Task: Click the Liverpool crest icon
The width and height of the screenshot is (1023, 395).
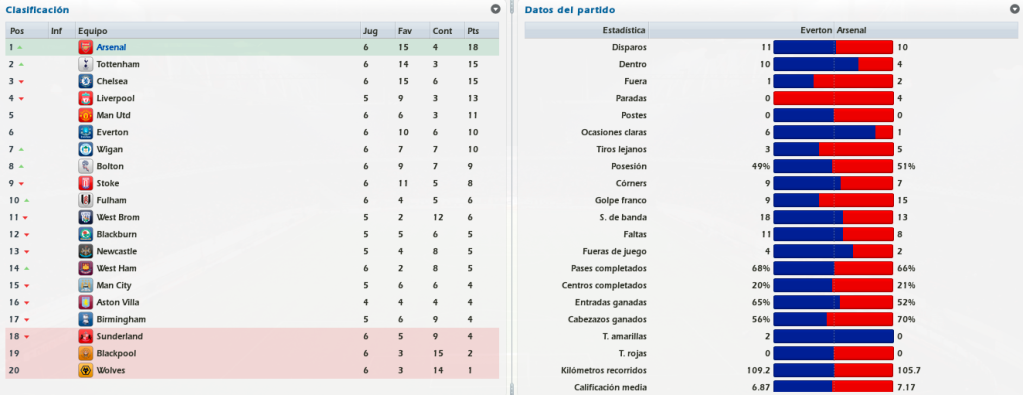Action: coord(85,98)
